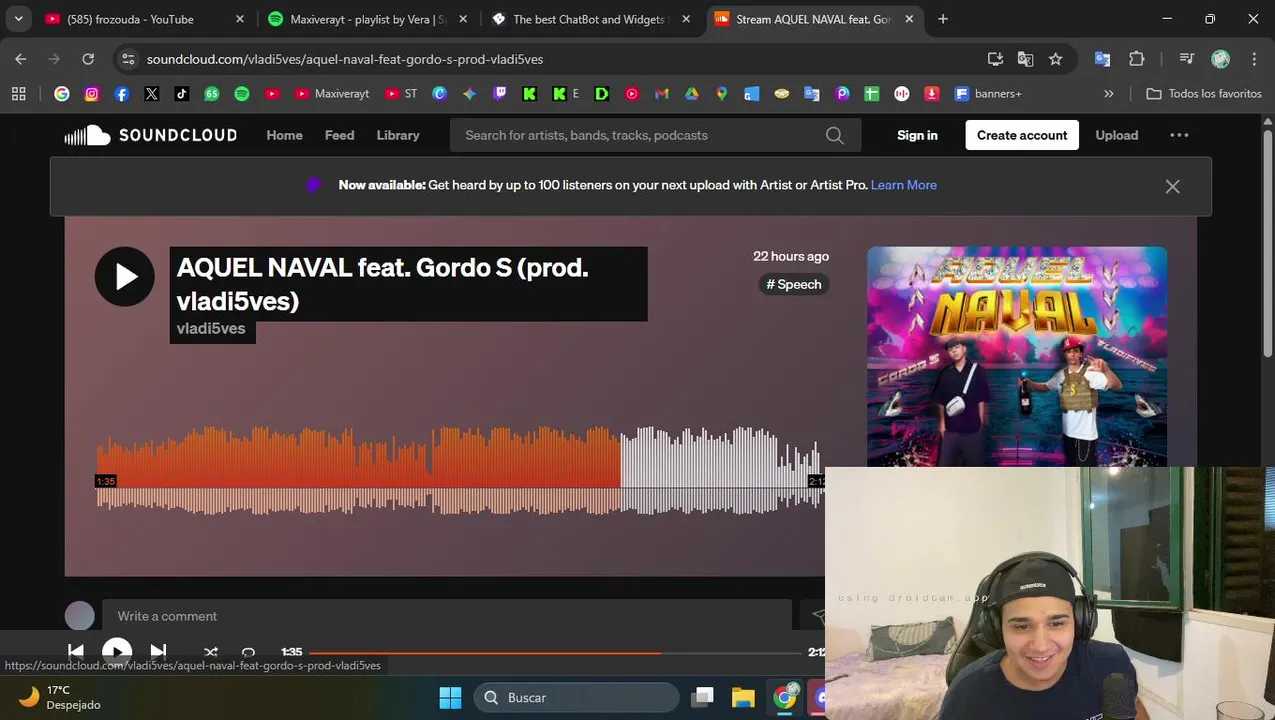Play the AQUEL NAVAL track with large play button
This screenshot has height=720, width=1275.
click(x=125, y=276)
